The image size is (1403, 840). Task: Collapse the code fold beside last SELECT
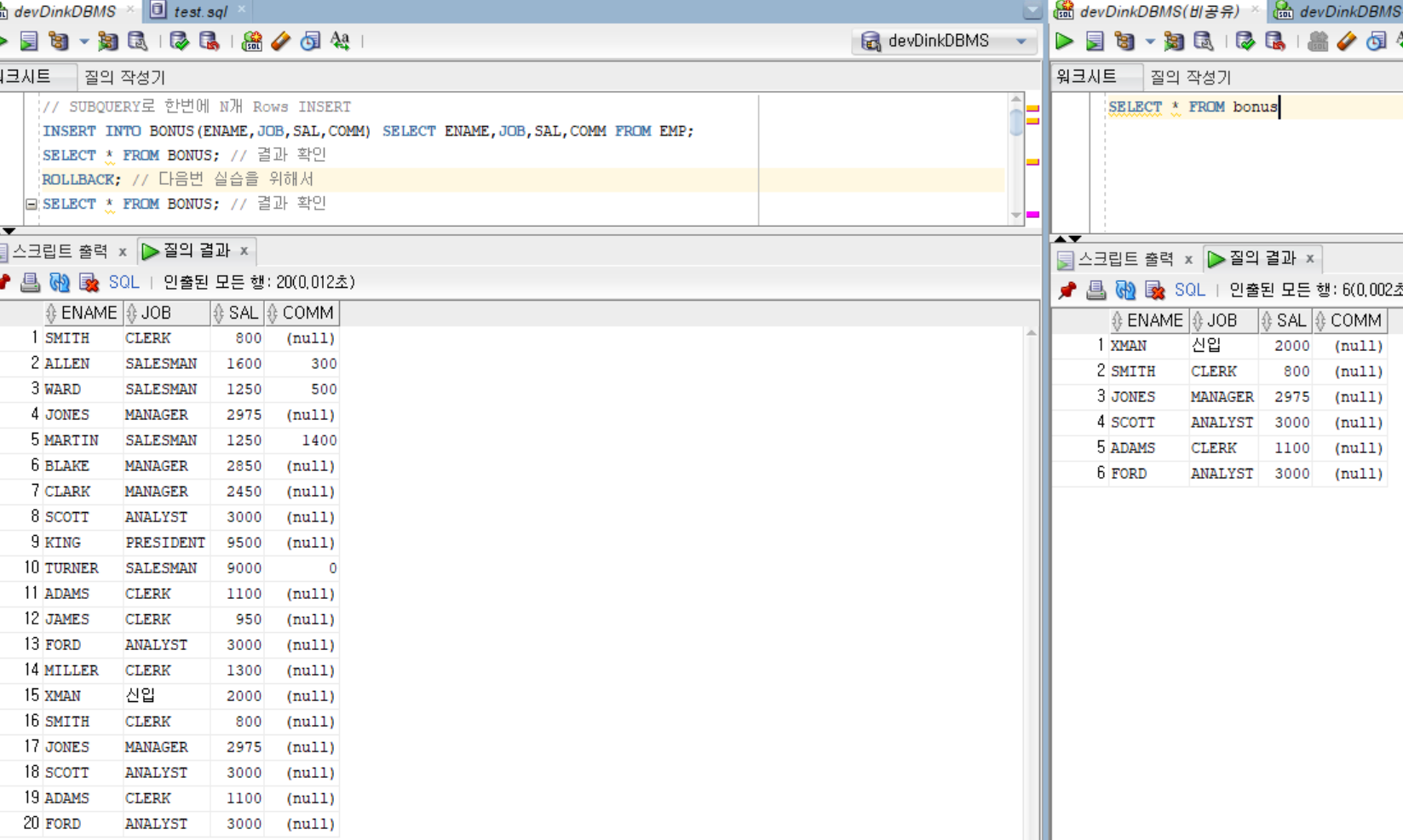click(32, 204)
